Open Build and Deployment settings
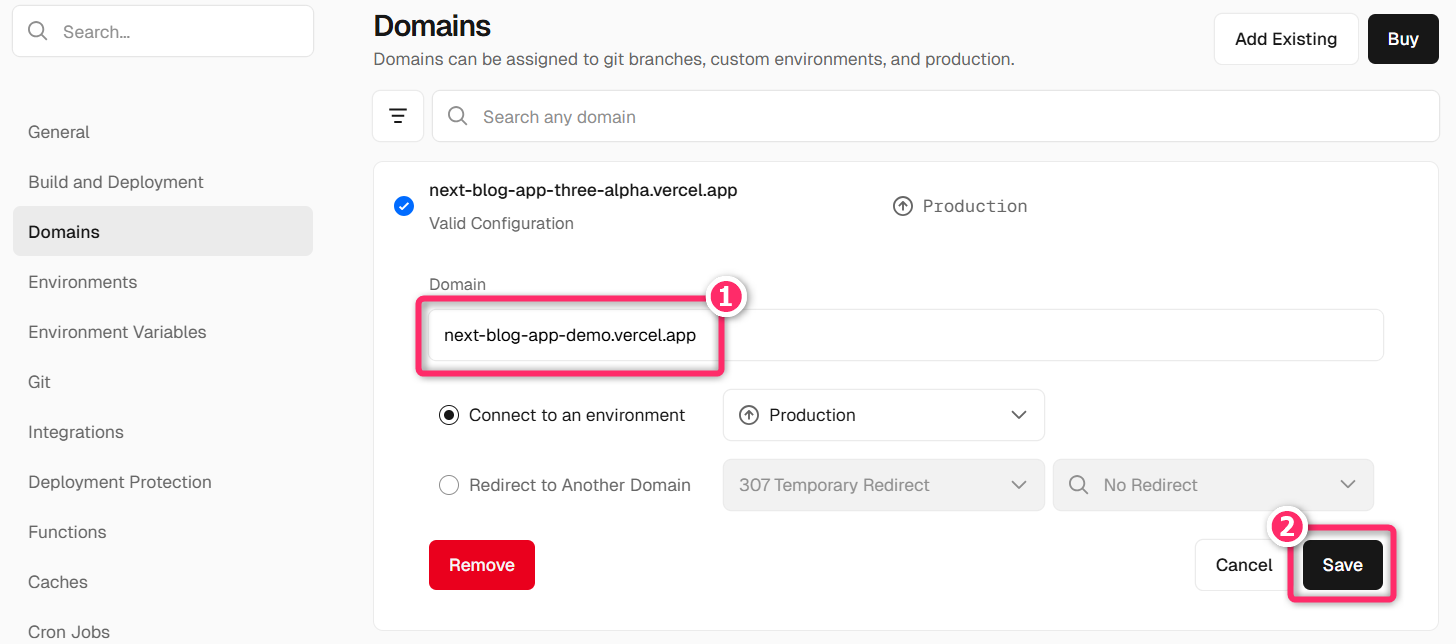1456x644 pixels. click(x=116, y=182)
